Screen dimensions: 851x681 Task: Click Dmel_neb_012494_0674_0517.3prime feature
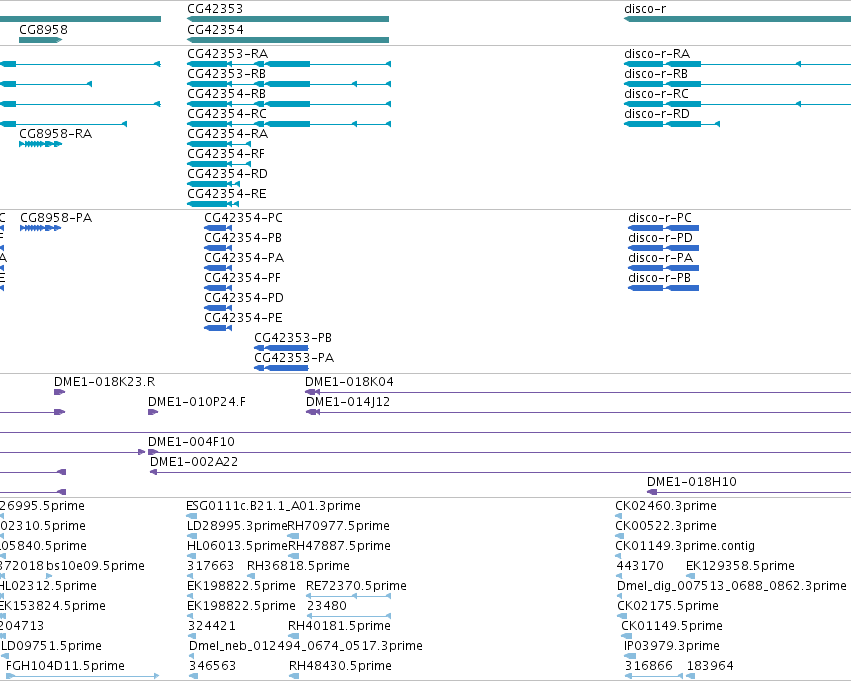[x=191, y=656]
